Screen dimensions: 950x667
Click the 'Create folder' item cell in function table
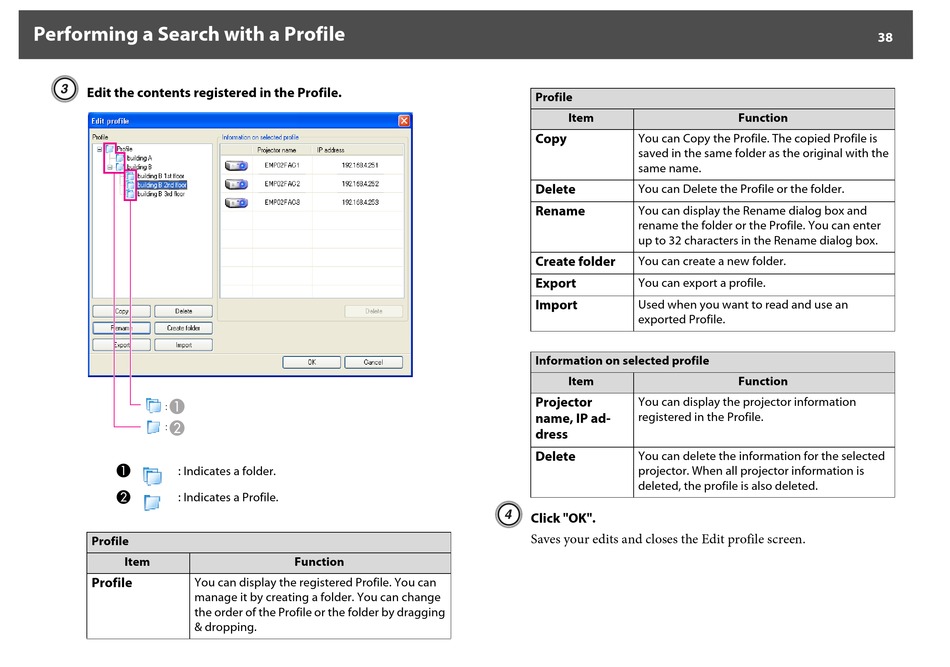[582, 262]
